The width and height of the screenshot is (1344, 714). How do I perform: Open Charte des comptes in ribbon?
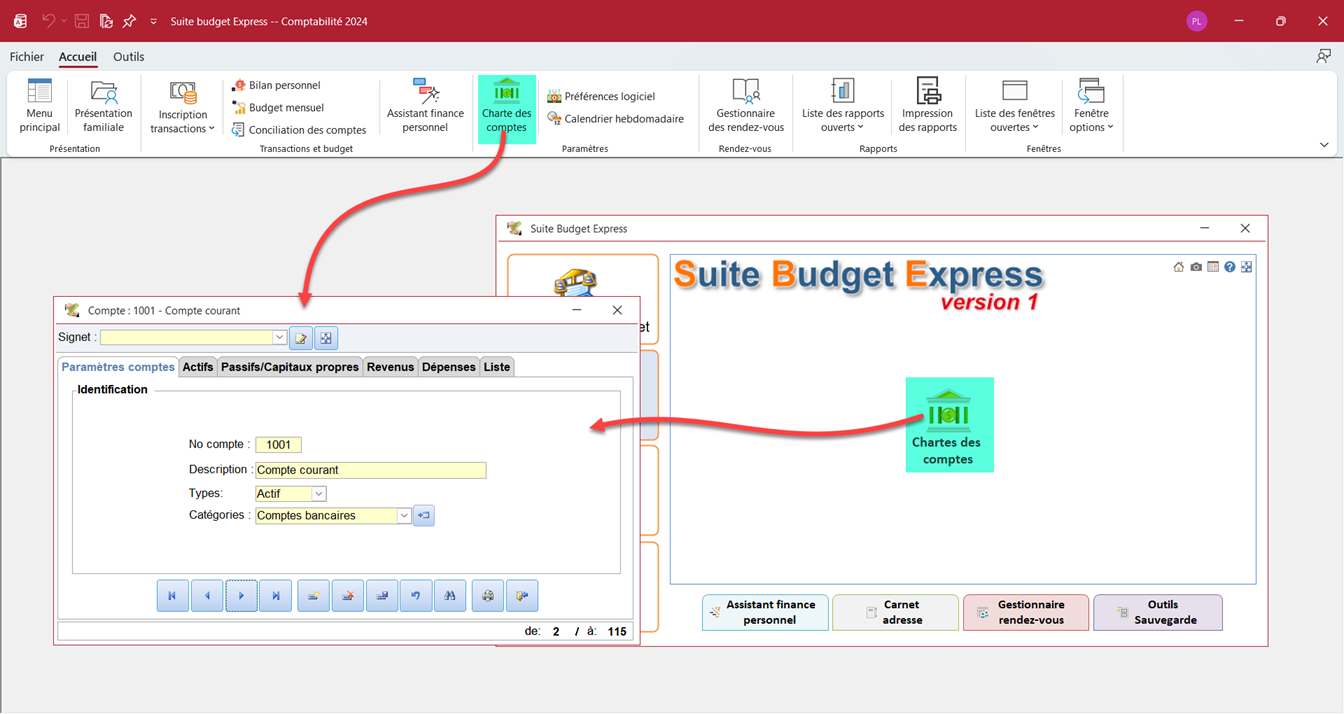pos(506,108)
